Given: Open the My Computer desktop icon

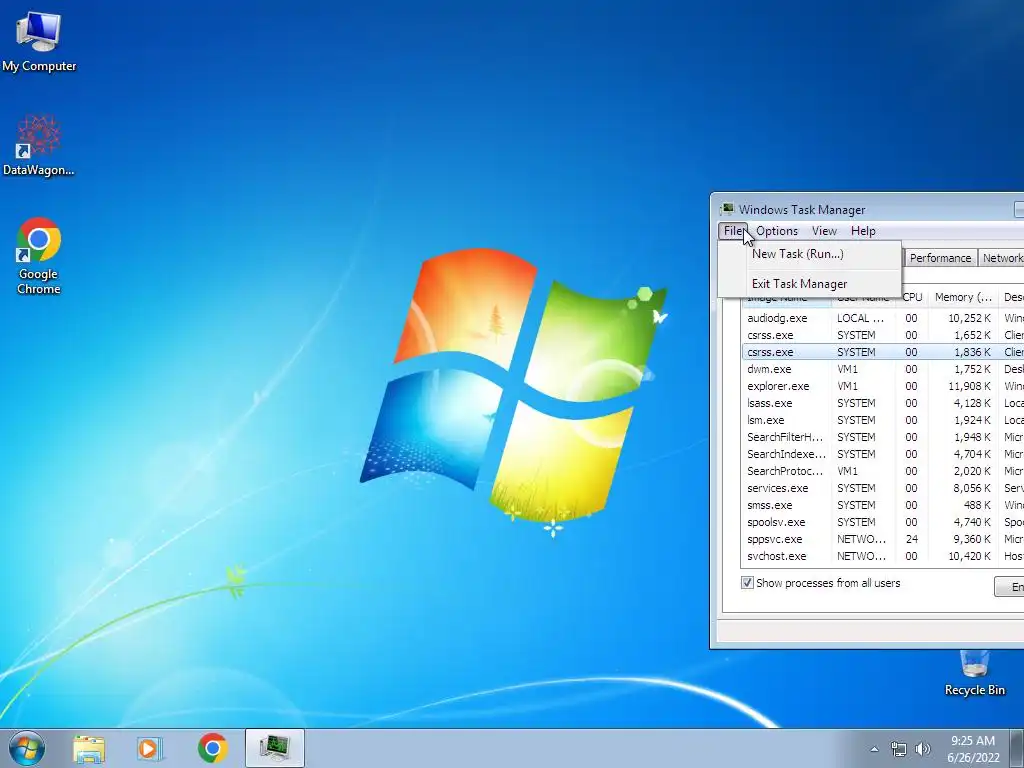Looking at the screenshot, I should (x=39, y=42).
